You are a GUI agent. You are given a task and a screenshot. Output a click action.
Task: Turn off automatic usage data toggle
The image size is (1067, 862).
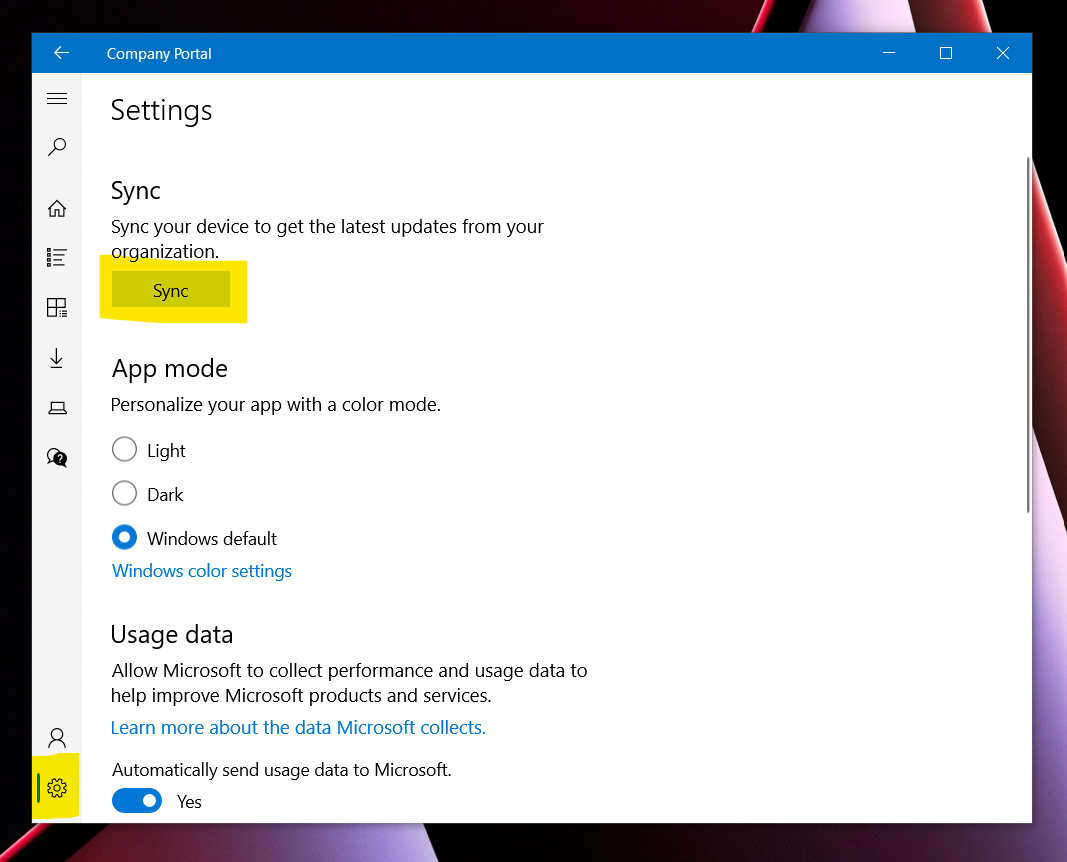click(x=137, y=801)
